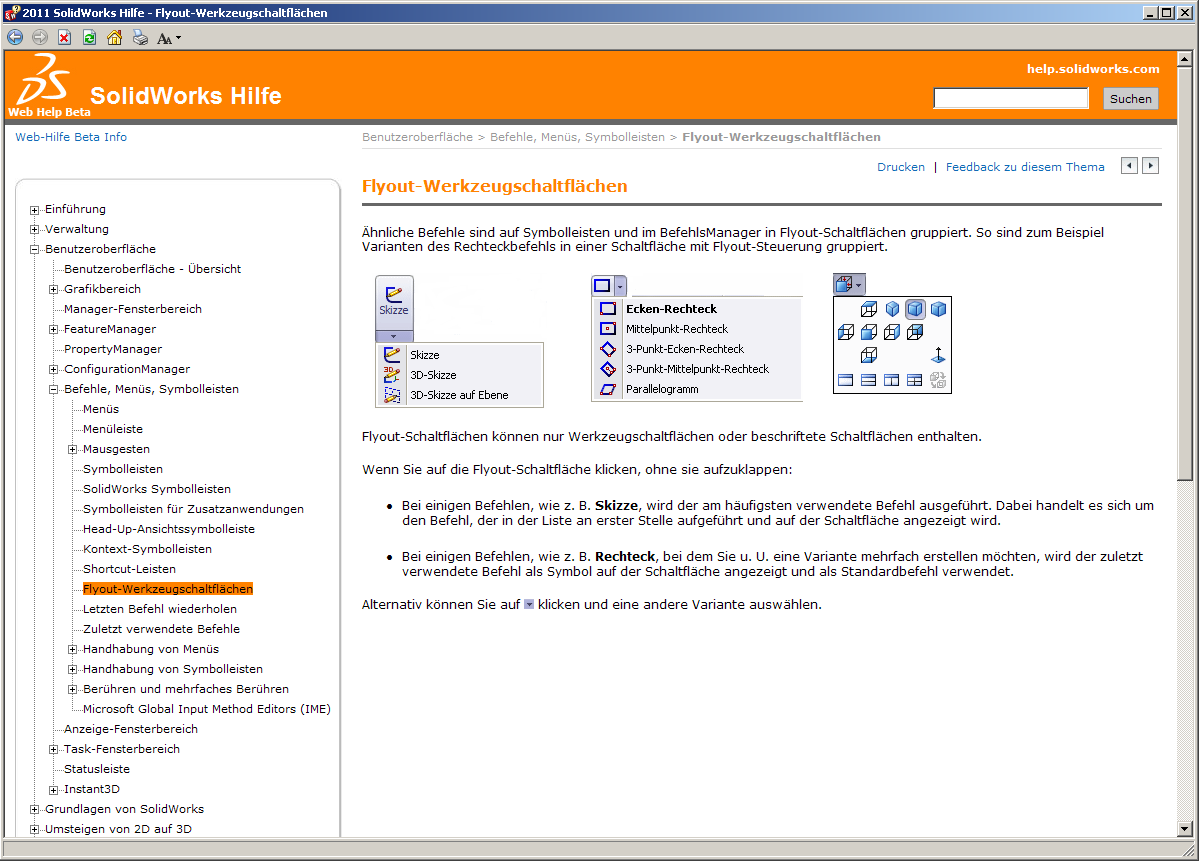This screenshot has height=861, width=1199.
Task: Focus the search text field in the header
Action: click(1011, 99)
